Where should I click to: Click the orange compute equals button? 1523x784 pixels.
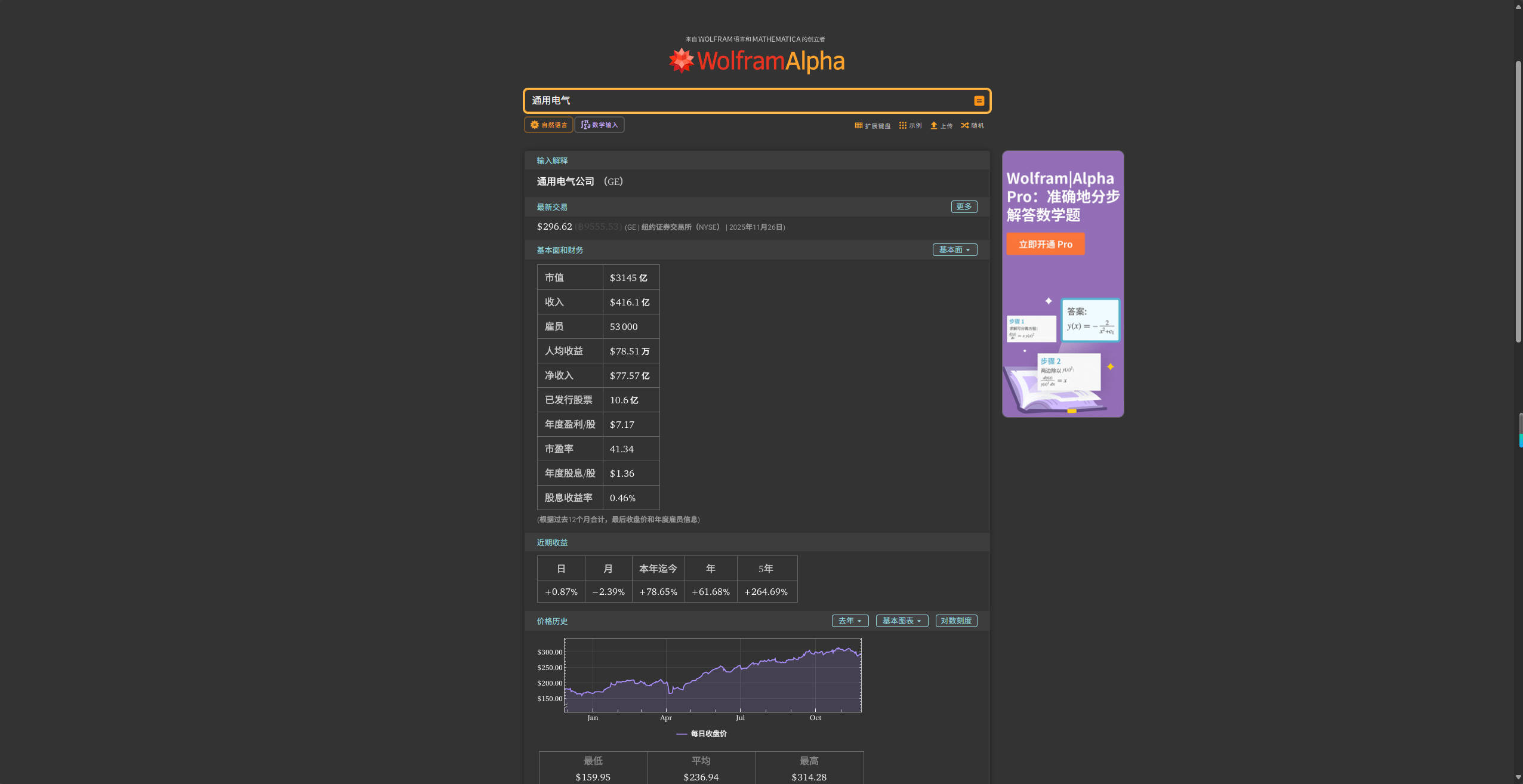pyautogui.click(x=979, y=101)
